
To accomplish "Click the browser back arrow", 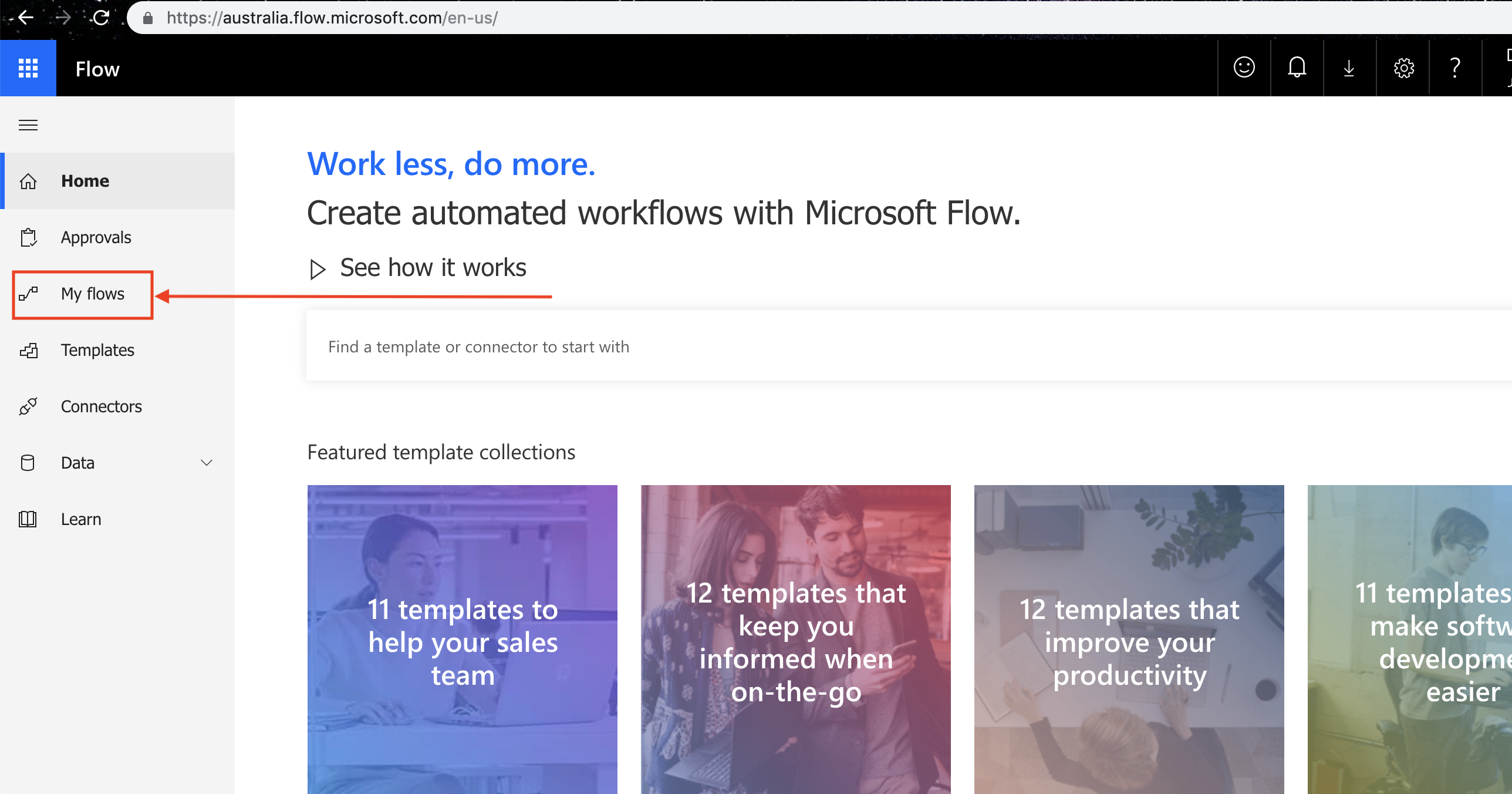I will point(26,18).
